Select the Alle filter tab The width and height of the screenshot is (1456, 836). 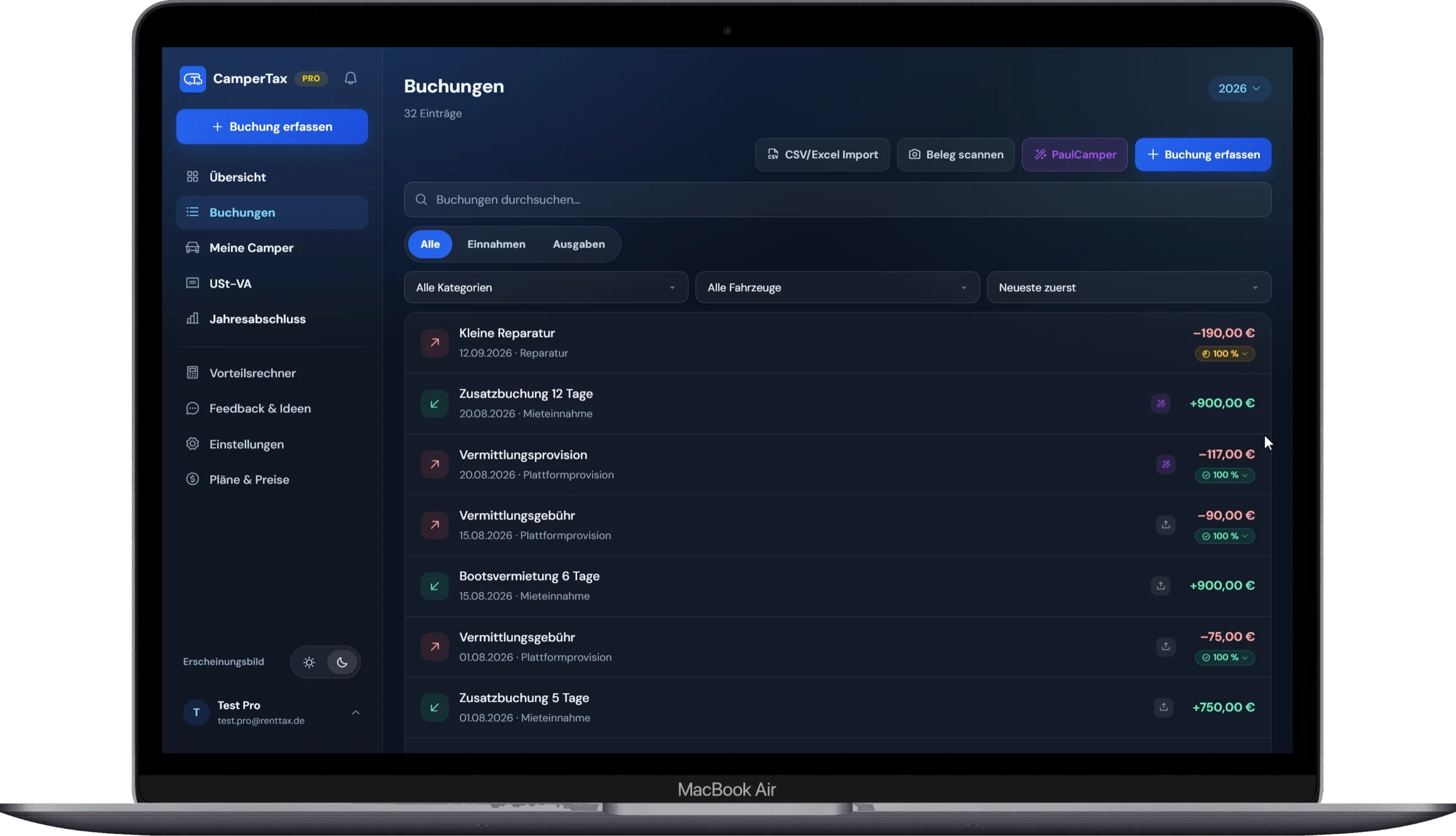tap(430, 244)
